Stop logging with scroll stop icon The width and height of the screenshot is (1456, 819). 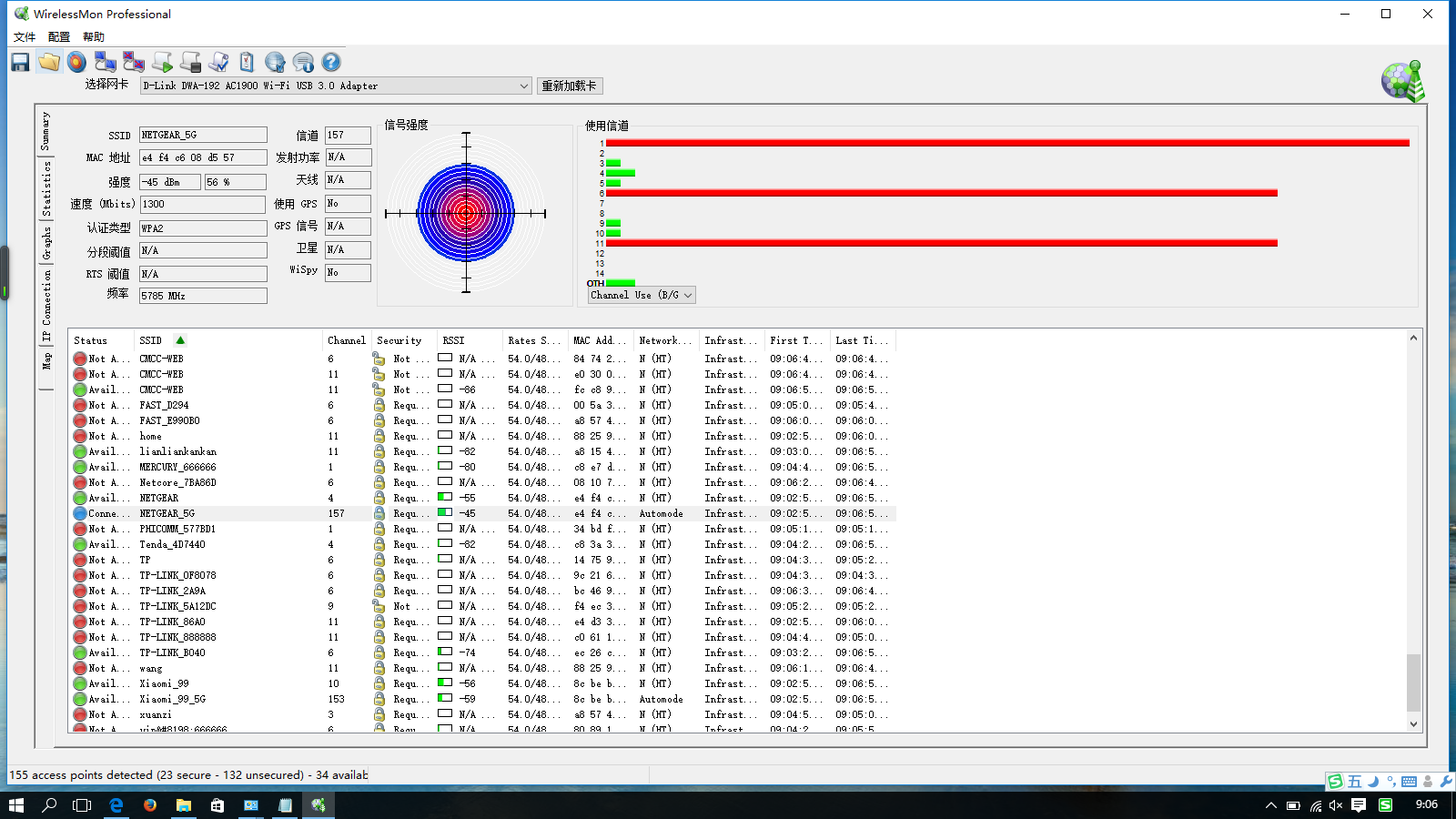[190, 62]
